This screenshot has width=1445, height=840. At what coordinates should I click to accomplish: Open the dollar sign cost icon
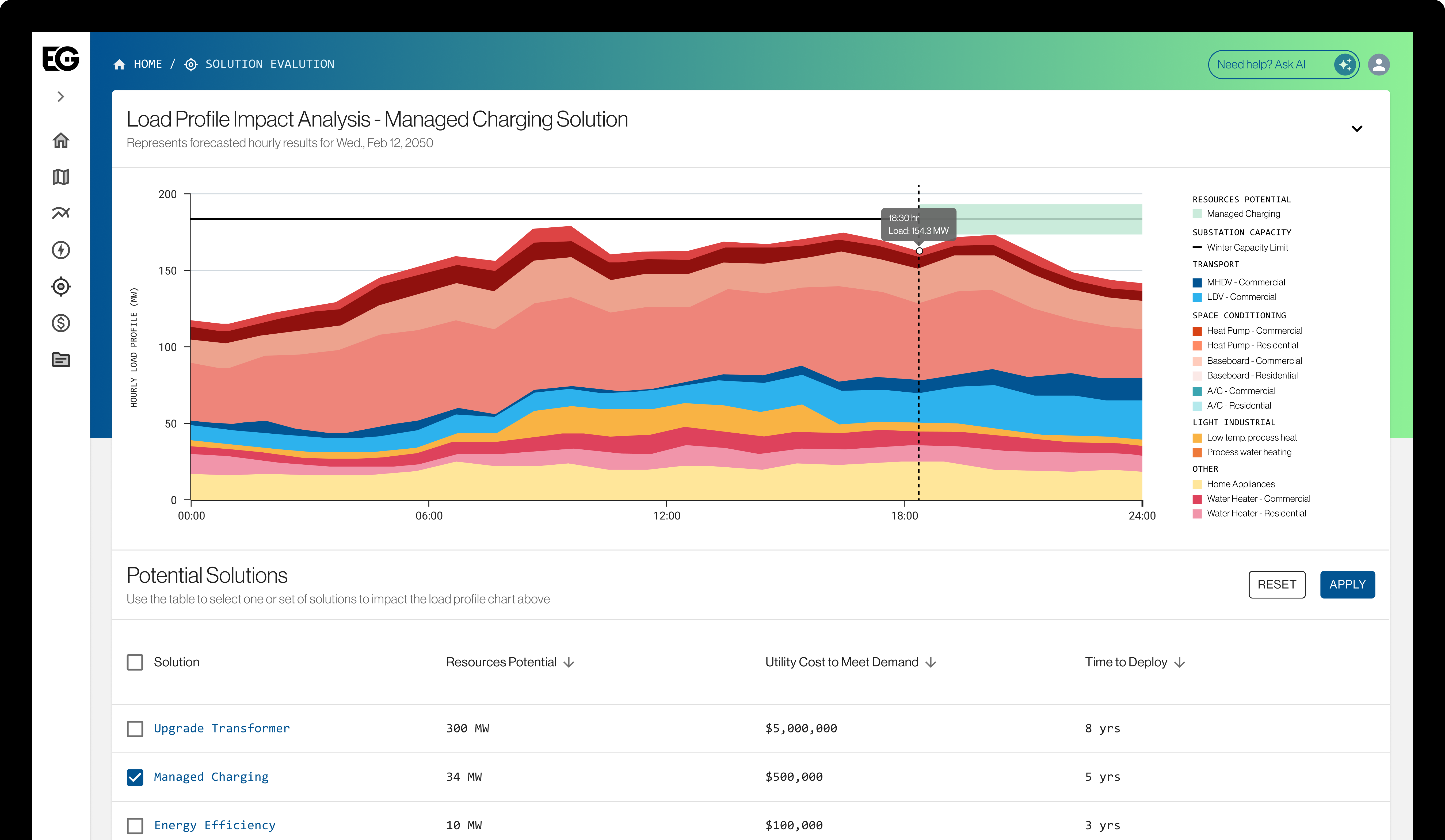(x=61, y=323)
